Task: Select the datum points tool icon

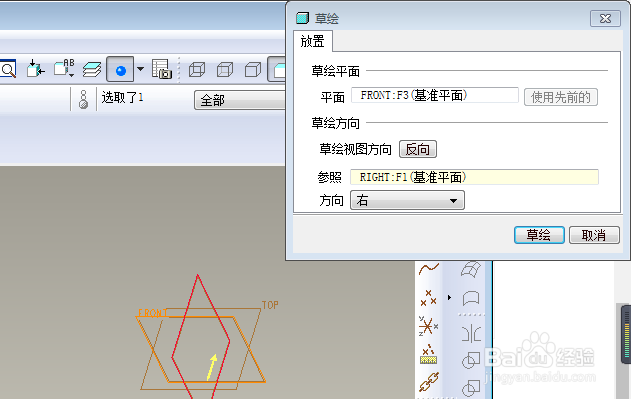Action: [x=429, y=298]
